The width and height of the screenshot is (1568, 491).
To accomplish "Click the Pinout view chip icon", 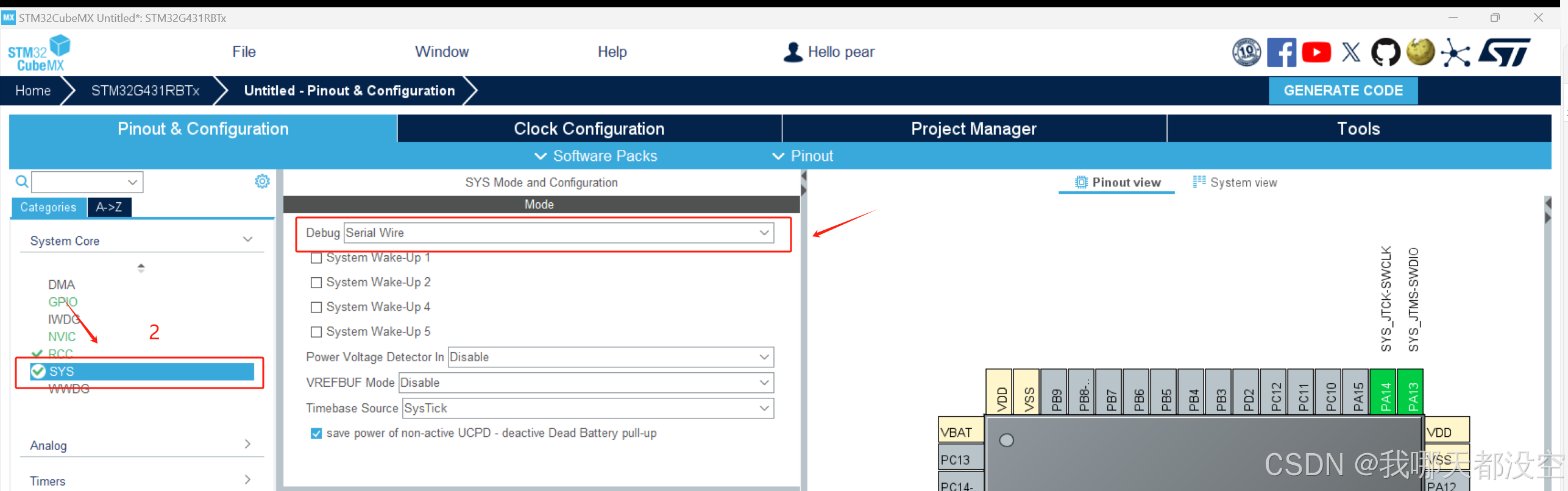I will [1081, 182].
